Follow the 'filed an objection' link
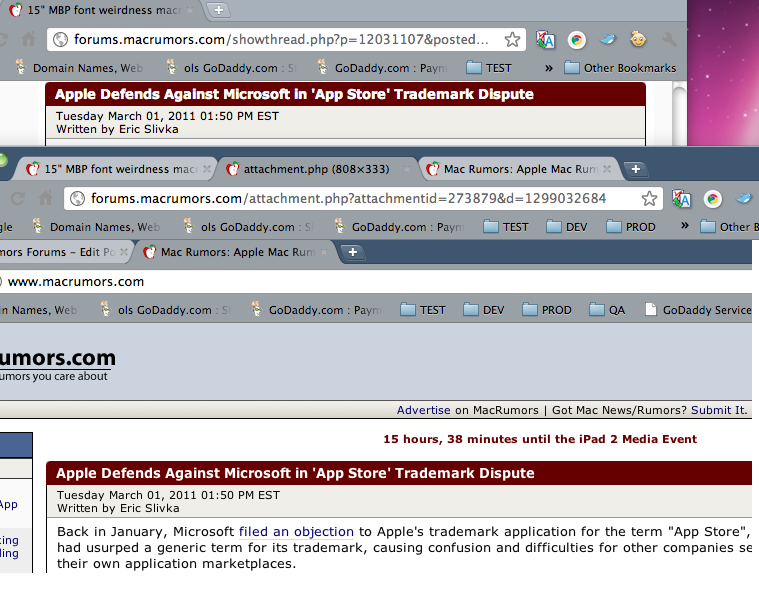This screenshot has height=593, width=759. coord(296,532)
